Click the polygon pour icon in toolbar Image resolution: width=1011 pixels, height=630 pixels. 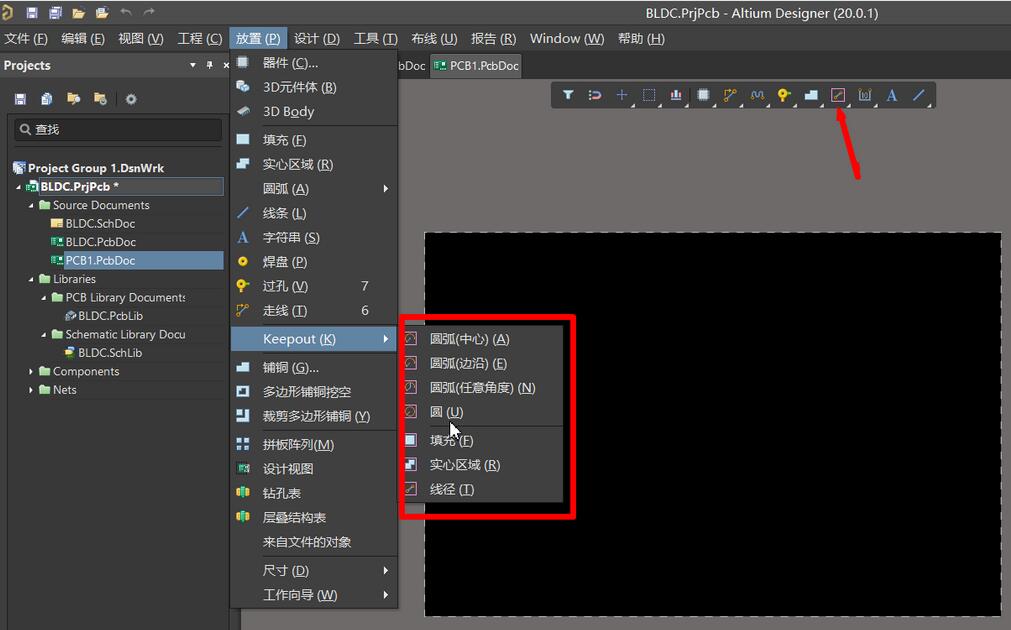(x=811, y=95)
